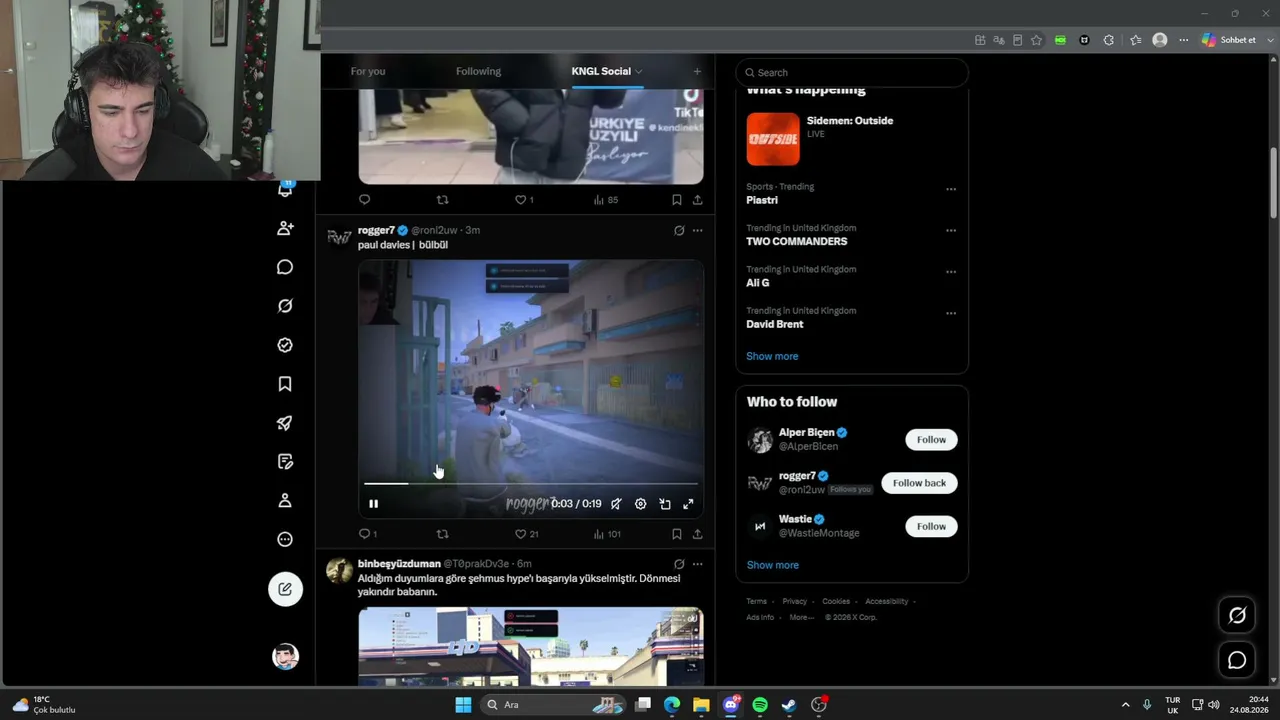Show more Who to follow suggestions
1280x720 pixels.
773,565
